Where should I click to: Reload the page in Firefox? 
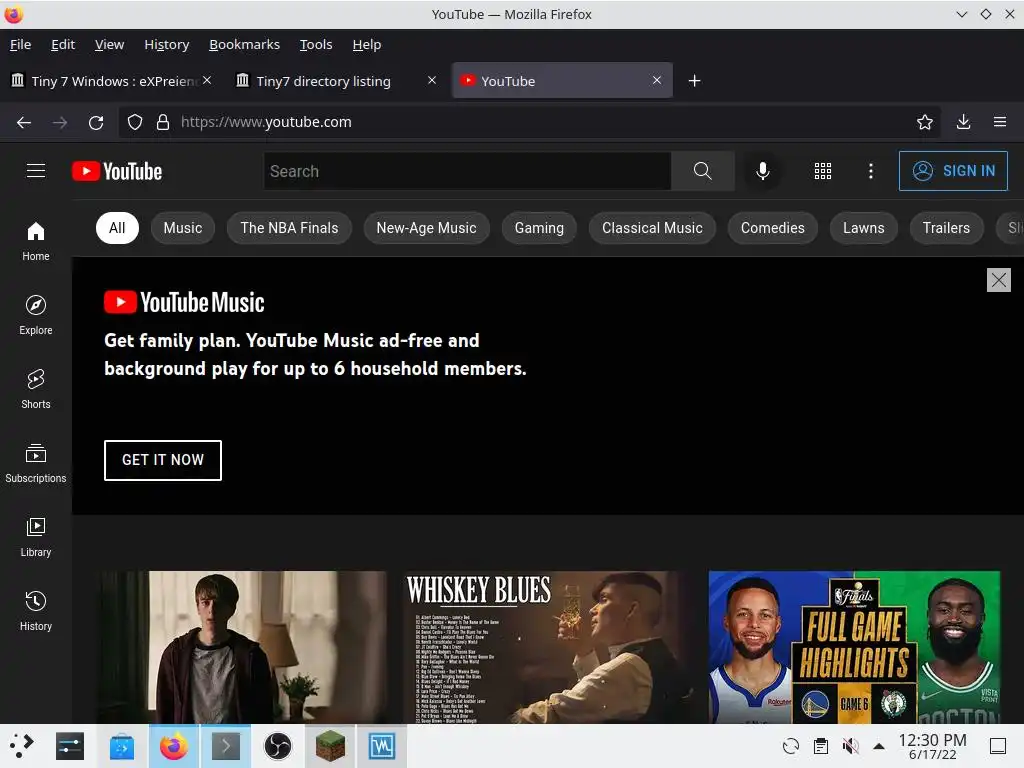pos(96,122)
